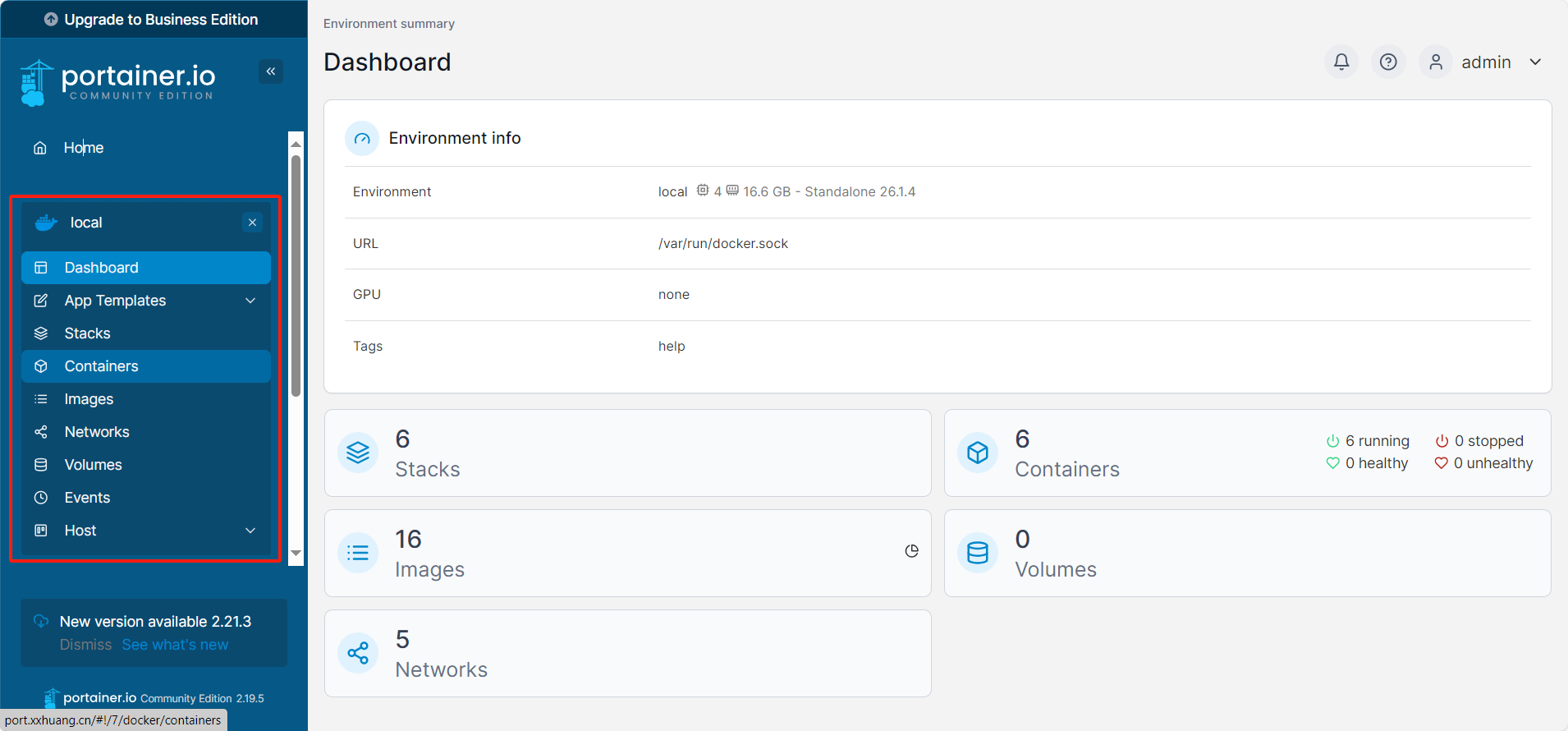The image size is (1568, 731).
Task: Go to the Home menu item
Action: [x=84, y=148]
